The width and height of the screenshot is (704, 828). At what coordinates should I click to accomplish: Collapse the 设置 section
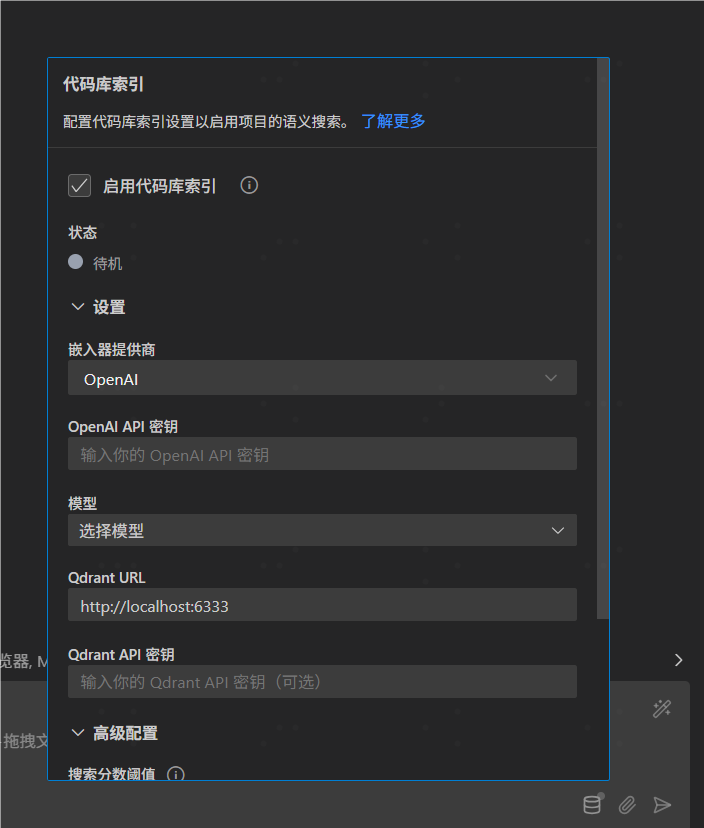78,307
